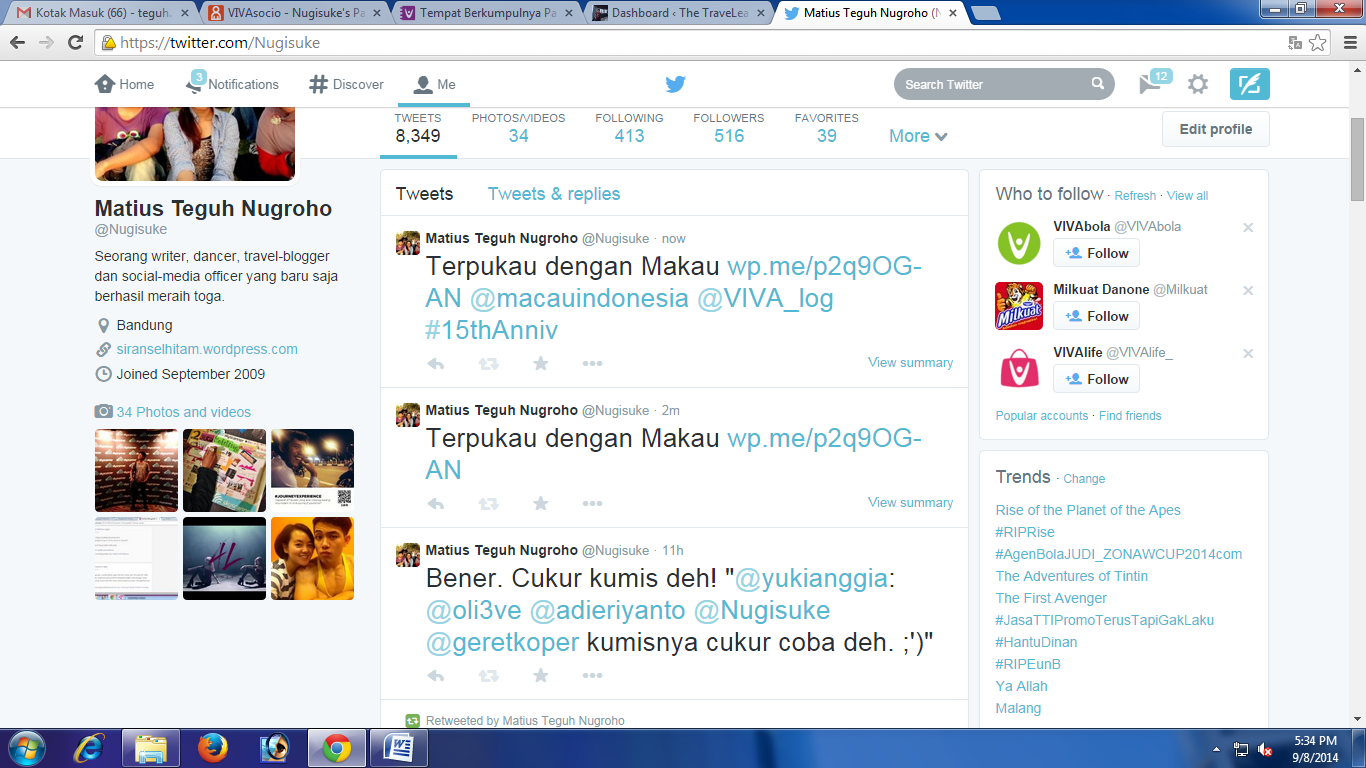Image resolution: width=1366 pixels, height=768 pixels.
Task: Click the Edit profile button
Action: (x=1215, y=129)
